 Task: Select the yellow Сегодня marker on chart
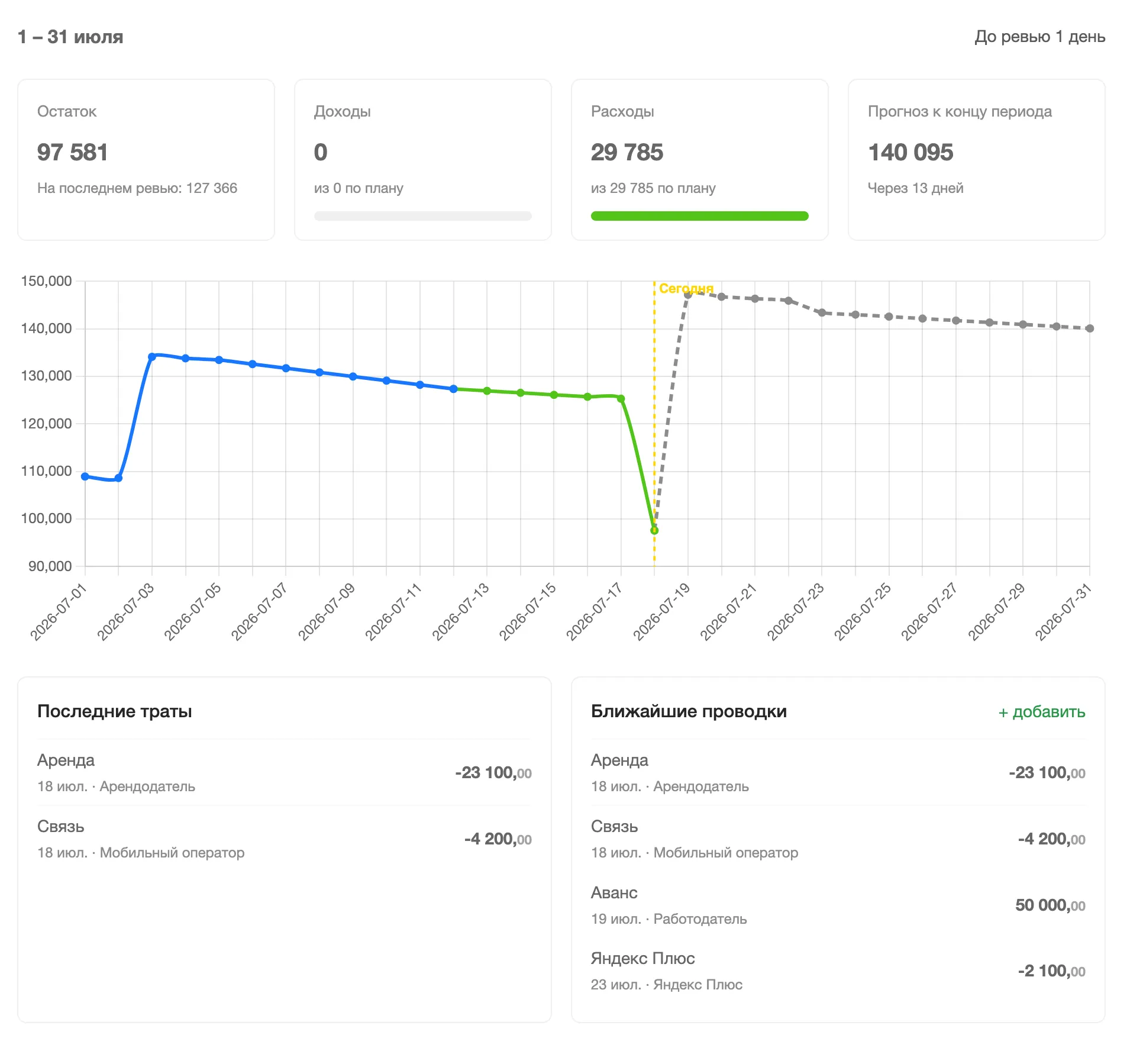pos(686,288)
